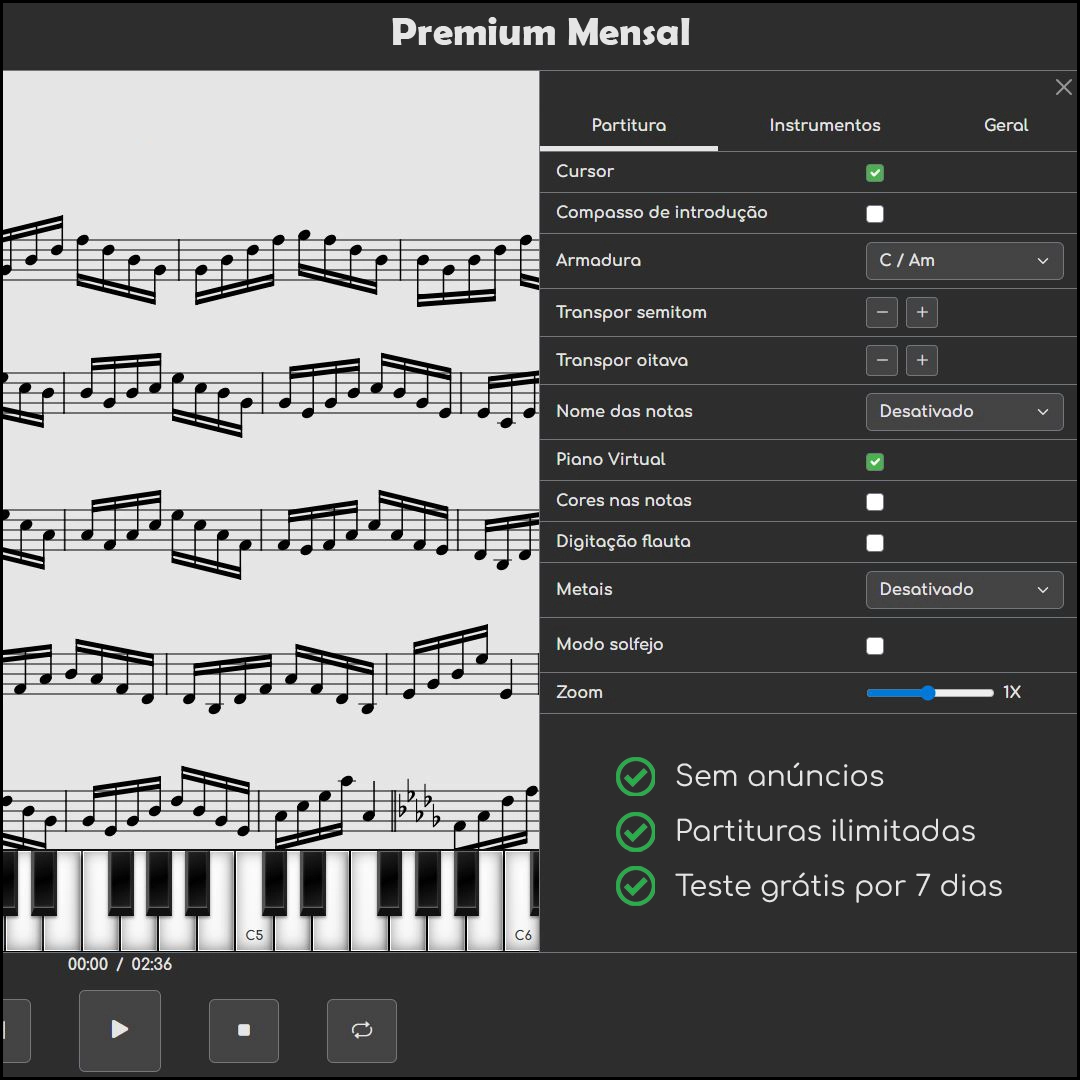Toggle the loop repeat button
This screenshot has height=1080, width=1080.
click(x=362, y=1030)
